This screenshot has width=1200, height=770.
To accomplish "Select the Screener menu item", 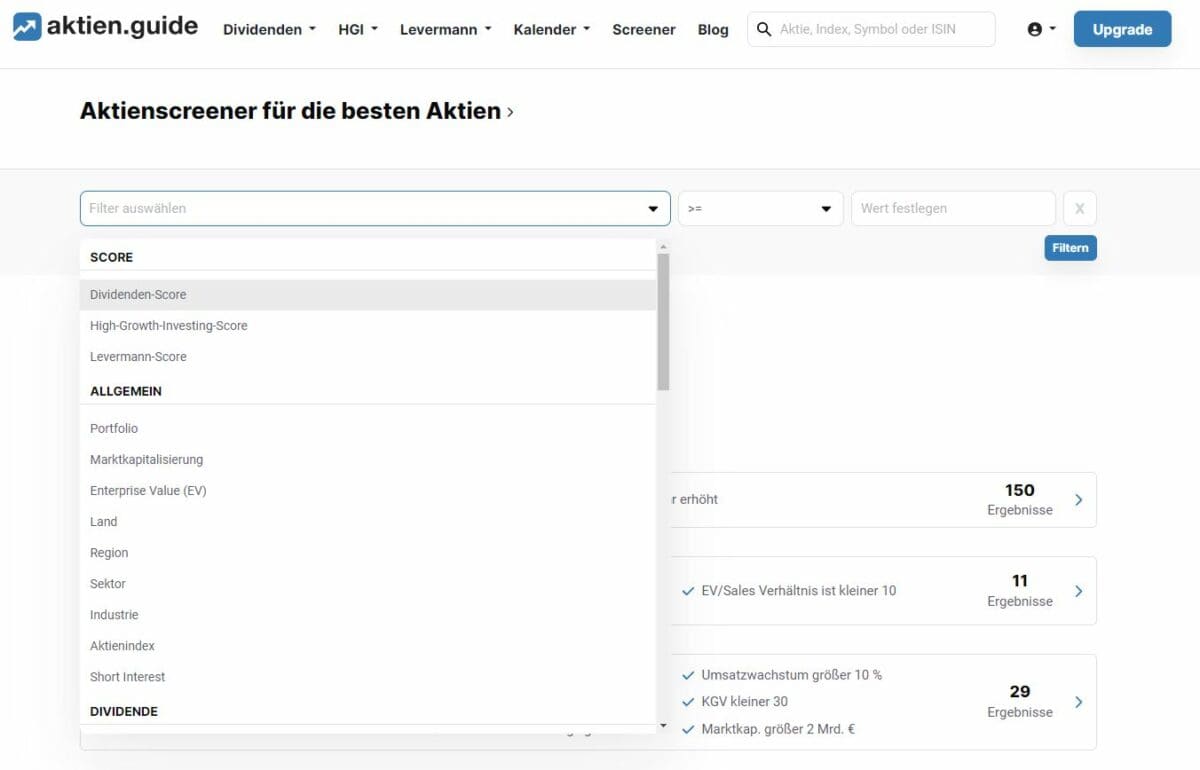I will click(x=643, y=29).
